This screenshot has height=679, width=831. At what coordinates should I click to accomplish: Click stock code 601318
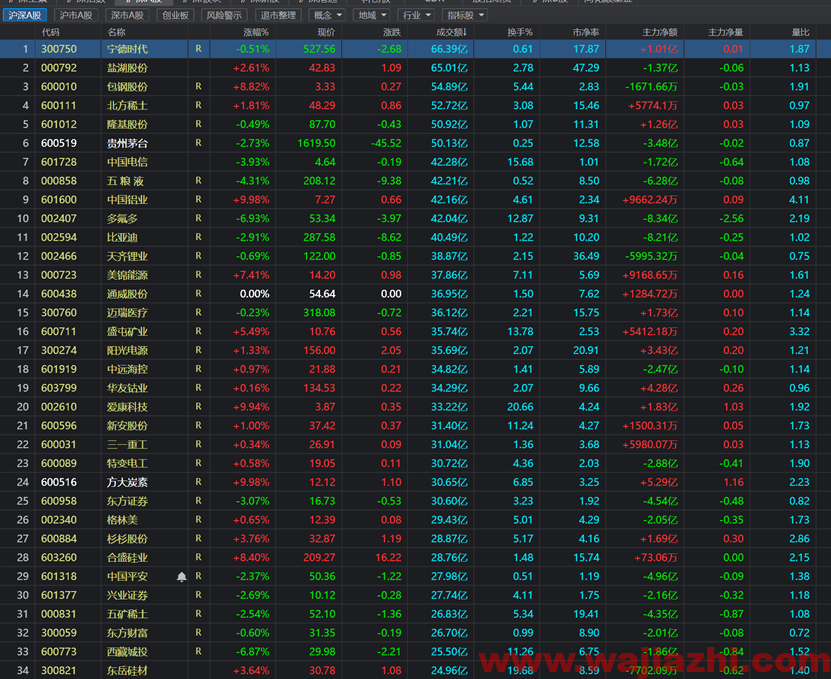(59, 576)
